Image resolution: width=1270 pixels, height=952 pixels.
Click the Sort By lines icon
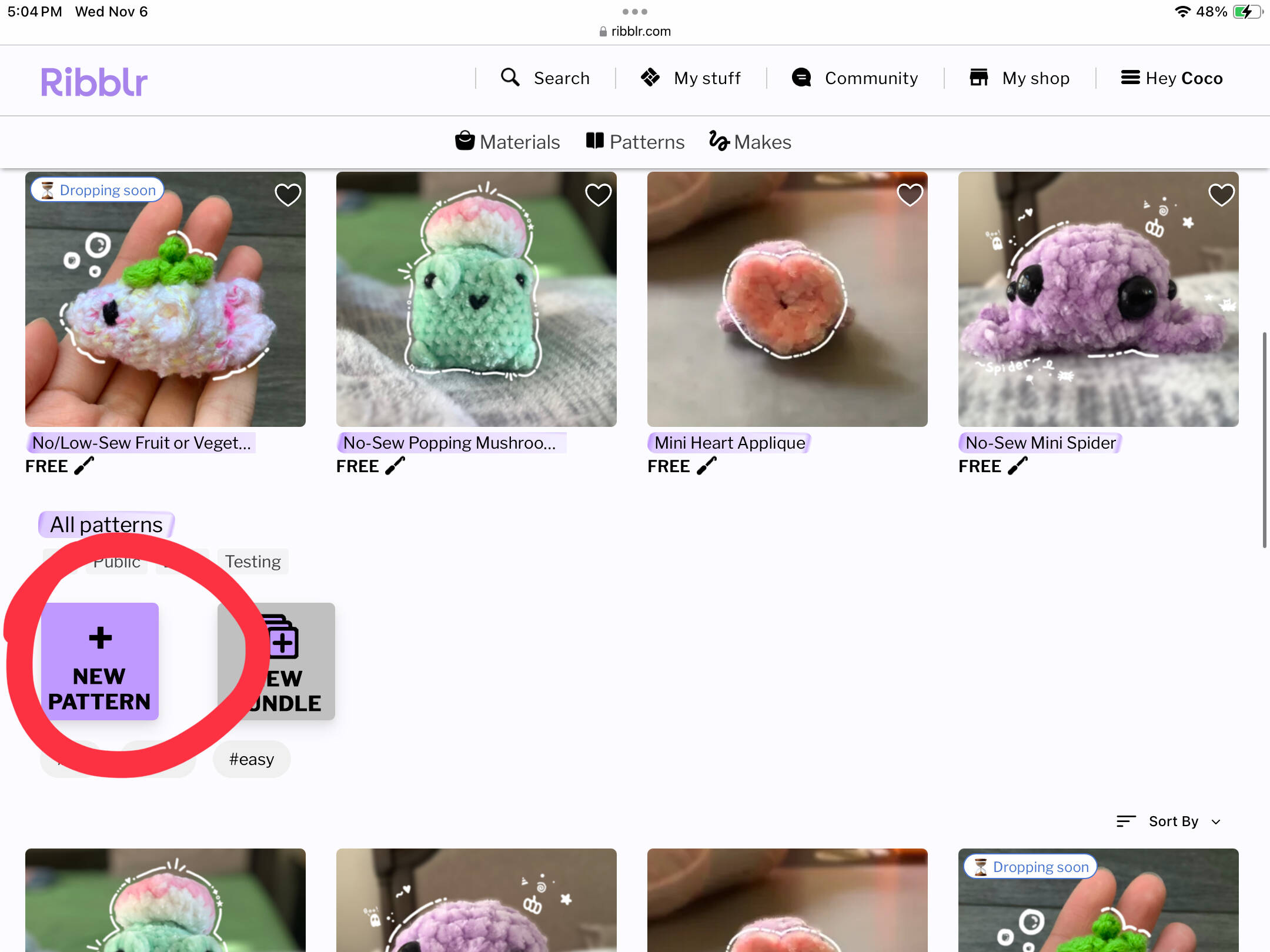(x=1126, y=821)
